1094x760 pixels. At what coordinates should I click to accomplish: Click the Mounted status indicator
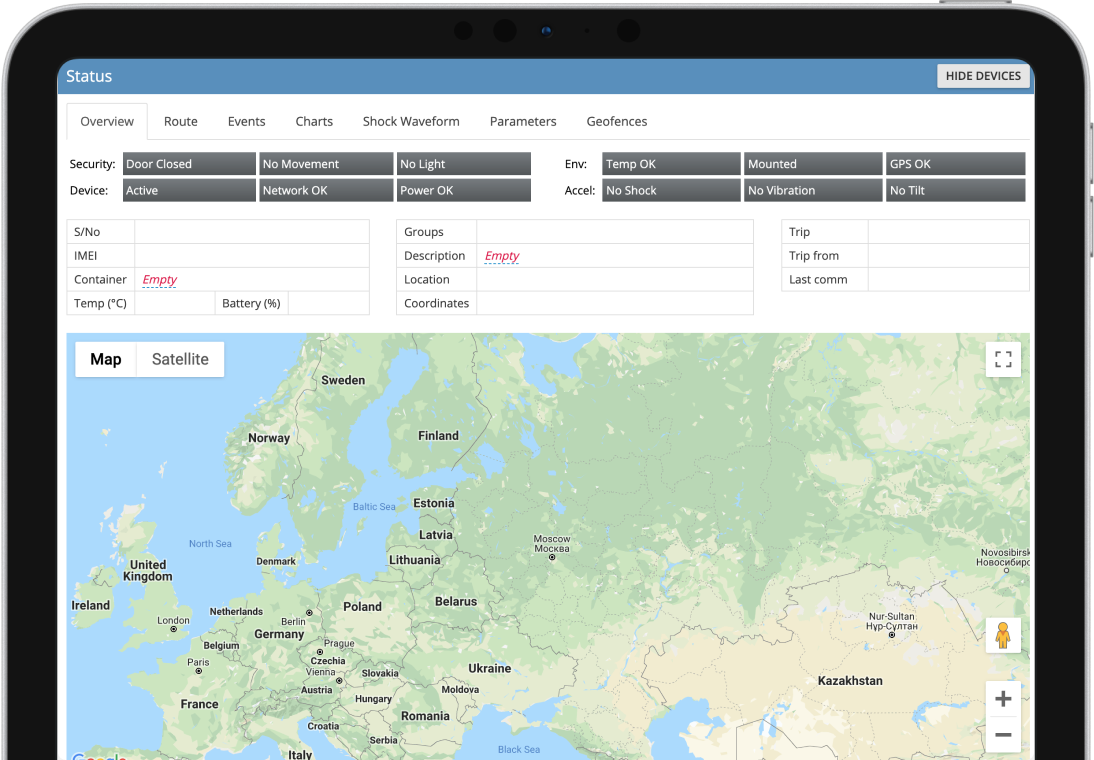(x=813, y=164)
